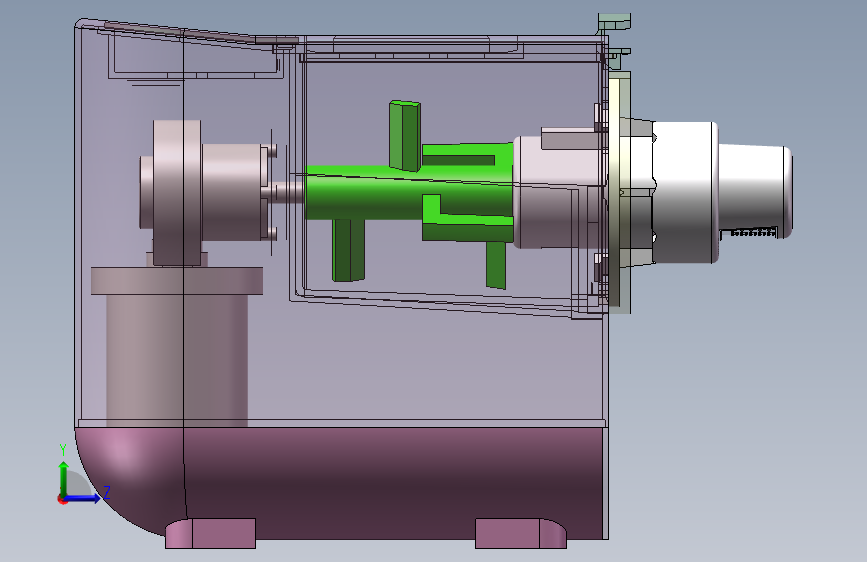Select the upward green paddle blade
This screenshot has width=867, height=562.
[x=405, y=136]
